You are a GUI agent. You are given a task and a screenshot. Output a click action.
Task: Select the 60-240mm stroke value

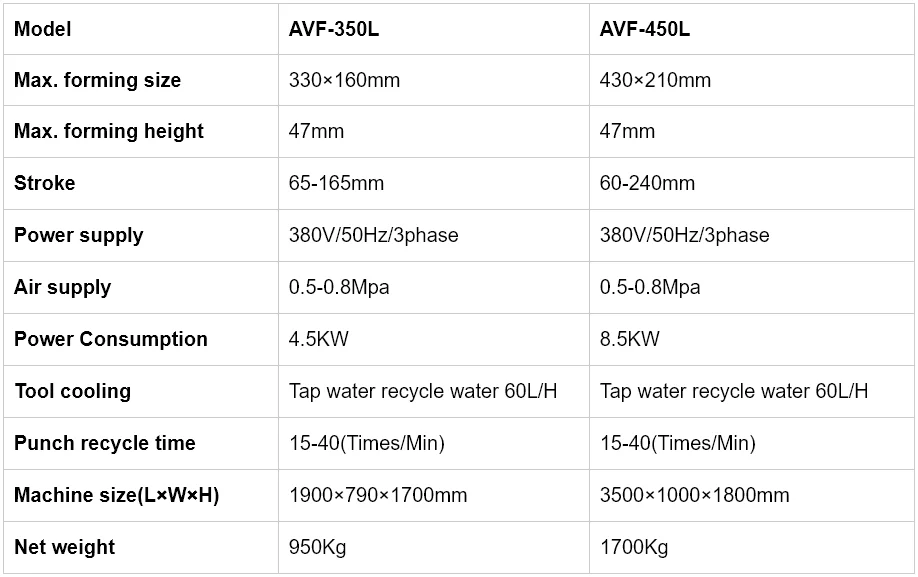647,183
